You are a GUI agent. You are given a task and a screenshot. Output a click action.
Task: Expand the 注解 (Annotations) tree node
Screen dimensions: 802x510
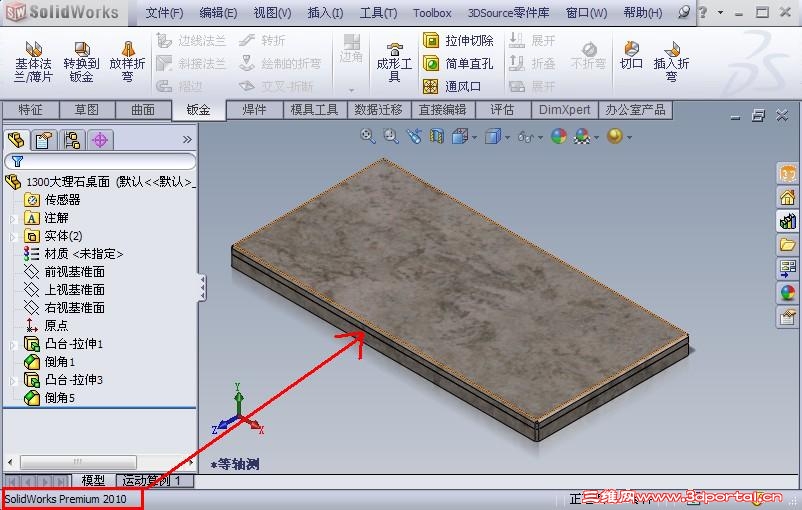13,219
